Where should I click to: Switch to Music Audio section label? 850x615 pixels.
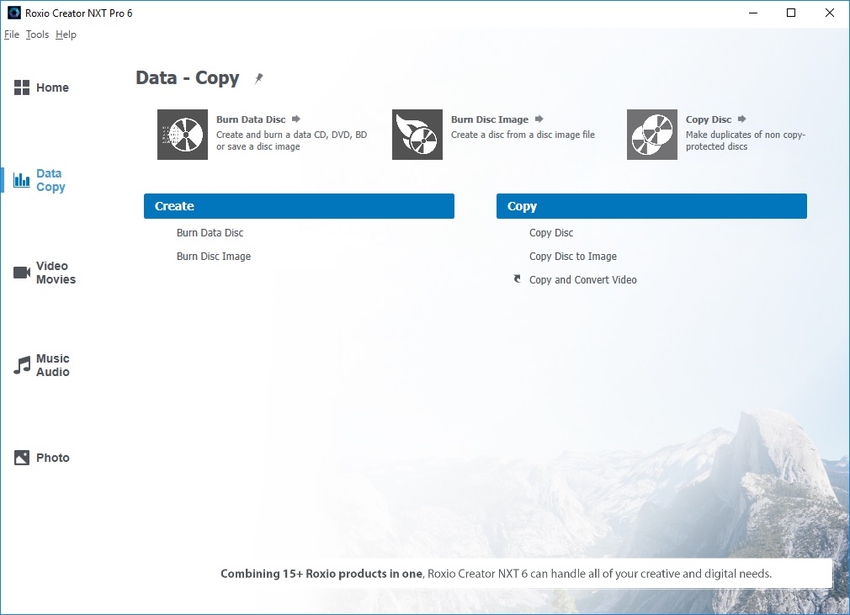tap(53, 365)
